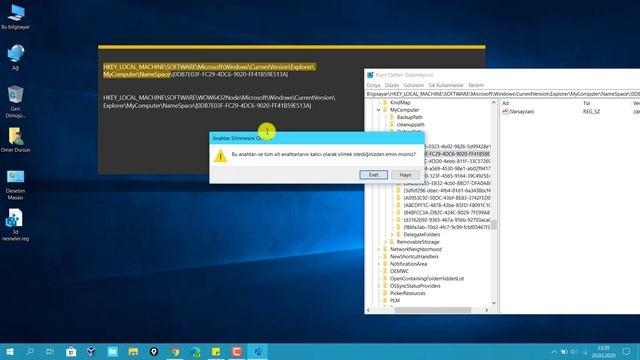Image resolution: width=640 pixels, height=360 pixels.
Task: Click the KindMap folder icon in tree
Action: click(385, 102)
